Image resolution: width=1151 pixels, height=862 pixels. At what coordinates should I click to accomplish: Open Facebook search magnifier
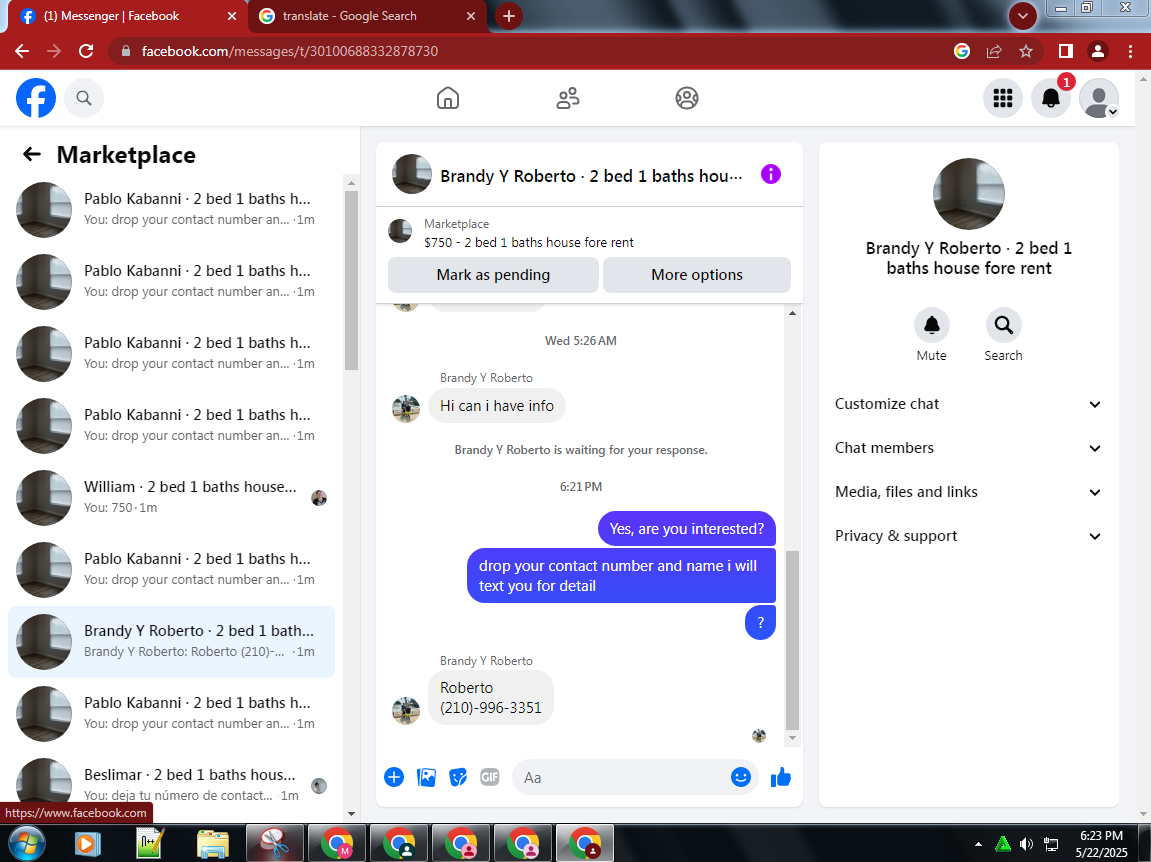click(84, 98)
